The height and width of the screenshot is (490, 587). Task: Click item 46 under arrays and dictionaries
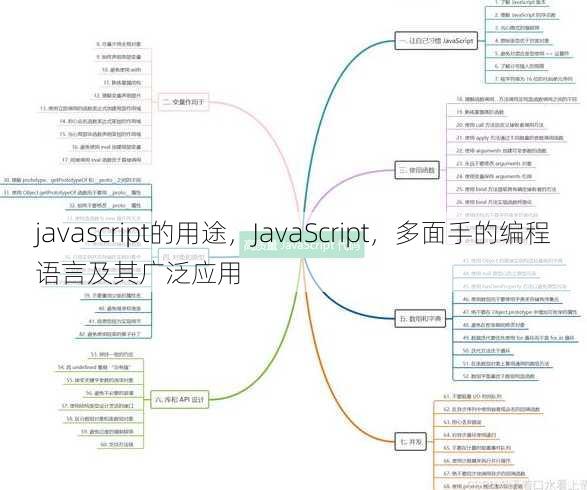click(511, 299)
